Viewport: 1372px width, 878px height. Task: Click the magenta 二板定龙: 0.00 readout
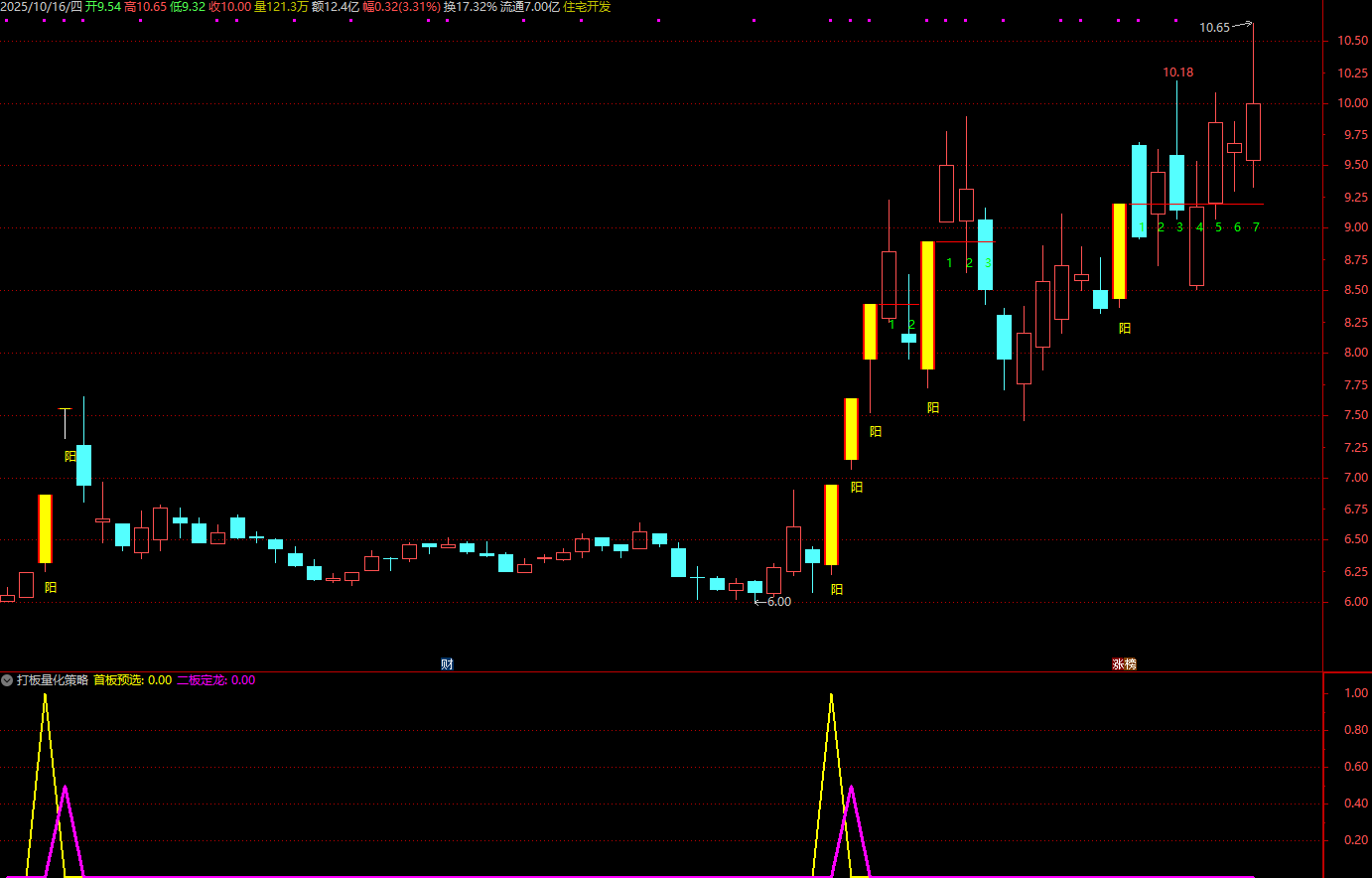pos(216,680)
